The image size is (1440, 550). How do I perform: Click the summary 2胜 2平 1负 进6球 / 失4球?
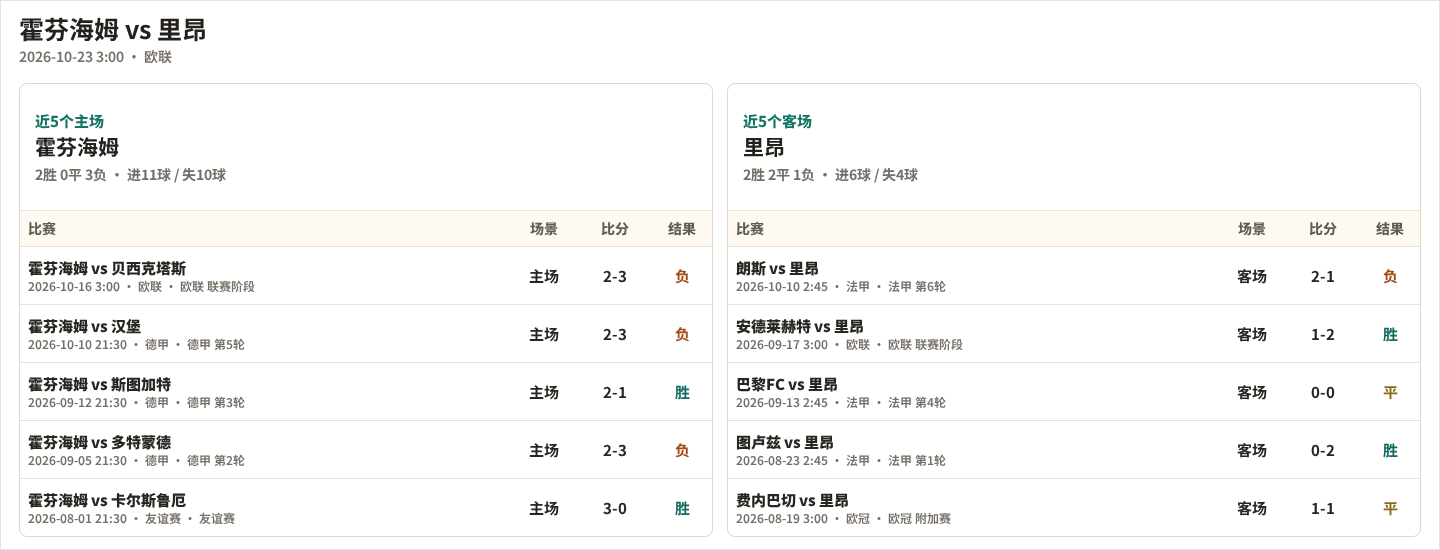[x=830, y=175]
